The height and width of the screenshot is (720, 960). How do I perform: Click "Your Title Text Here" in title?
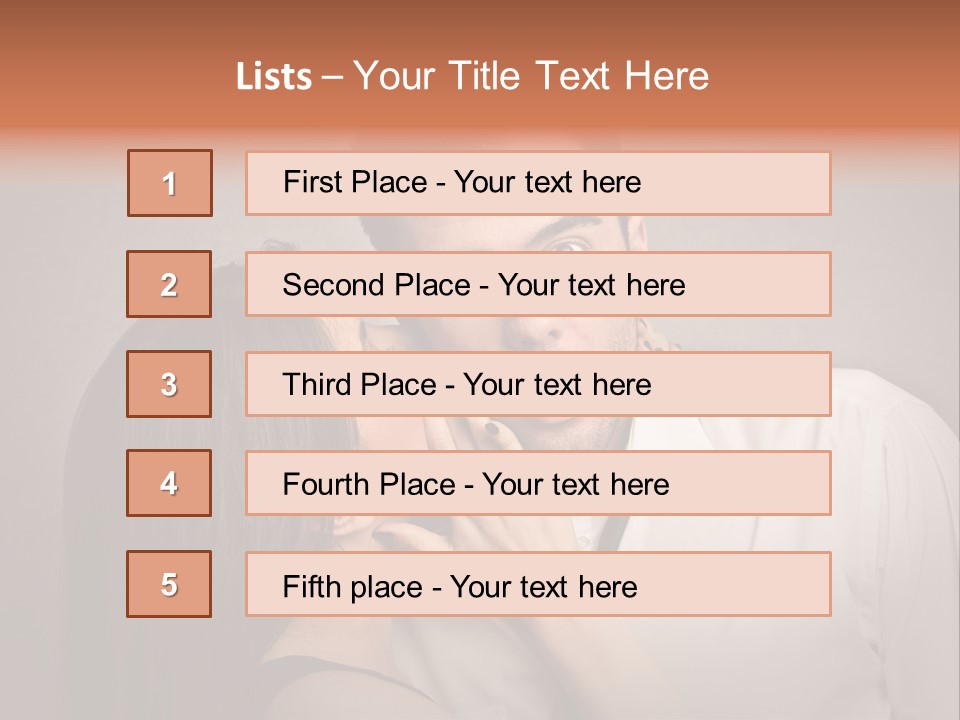click(531, 77)
